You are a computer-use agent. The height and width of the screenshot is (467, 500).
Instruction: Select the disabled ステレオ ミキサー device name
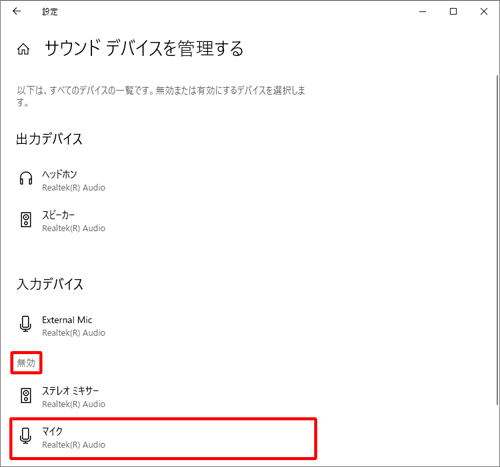tap(70, 391)
